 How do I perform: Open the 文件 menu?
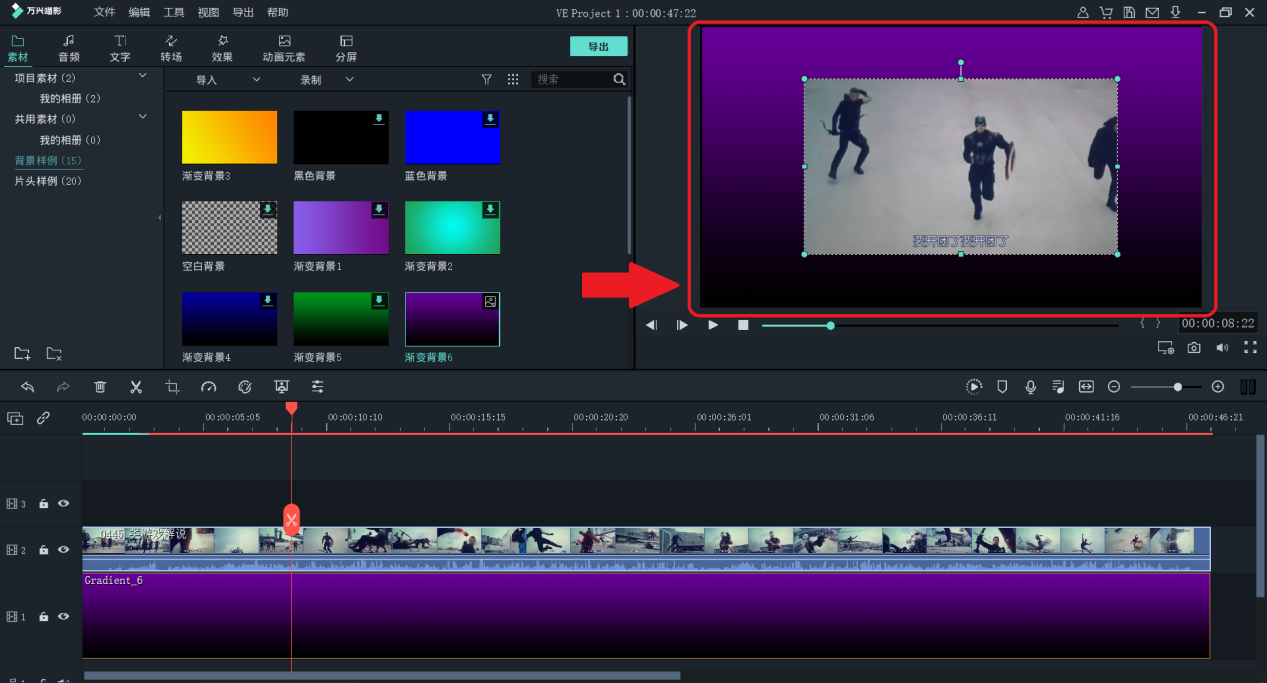tap(104, 13)
